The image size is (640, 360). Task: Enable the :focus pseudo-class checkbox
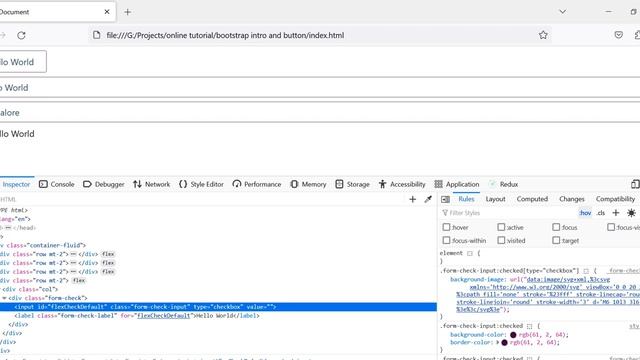556,227
